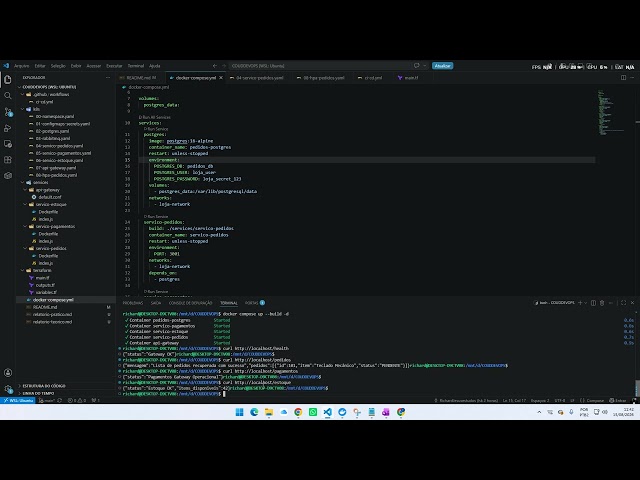The height and width of the screenshot is (480, 640).
Task: Open the Remote Explorer view
Action: (x=8, y=144)
